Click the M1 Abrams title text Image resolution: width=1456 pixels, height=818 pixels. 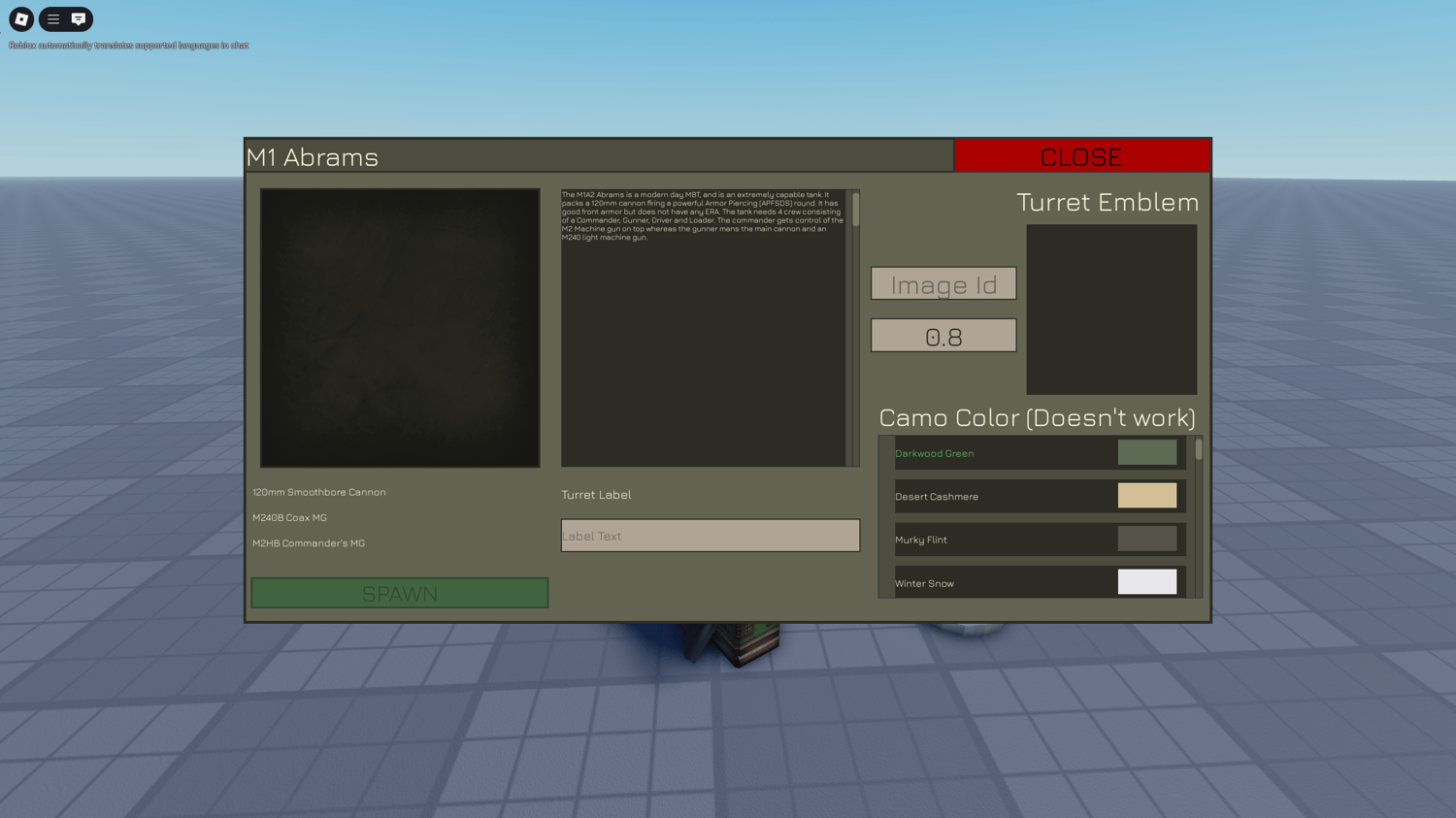point(313,157)
